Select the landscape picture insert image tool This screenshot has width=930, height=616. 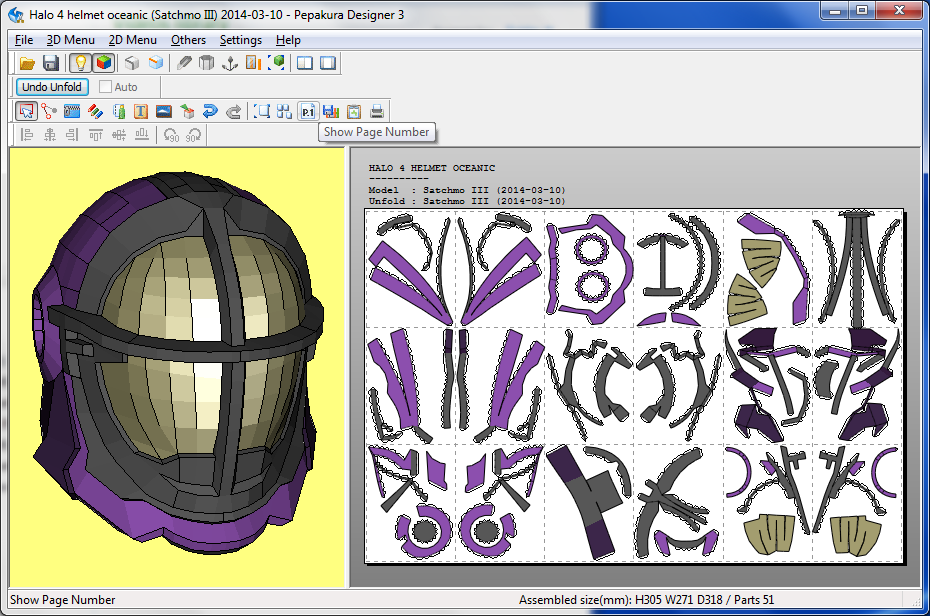pos(164,111)
